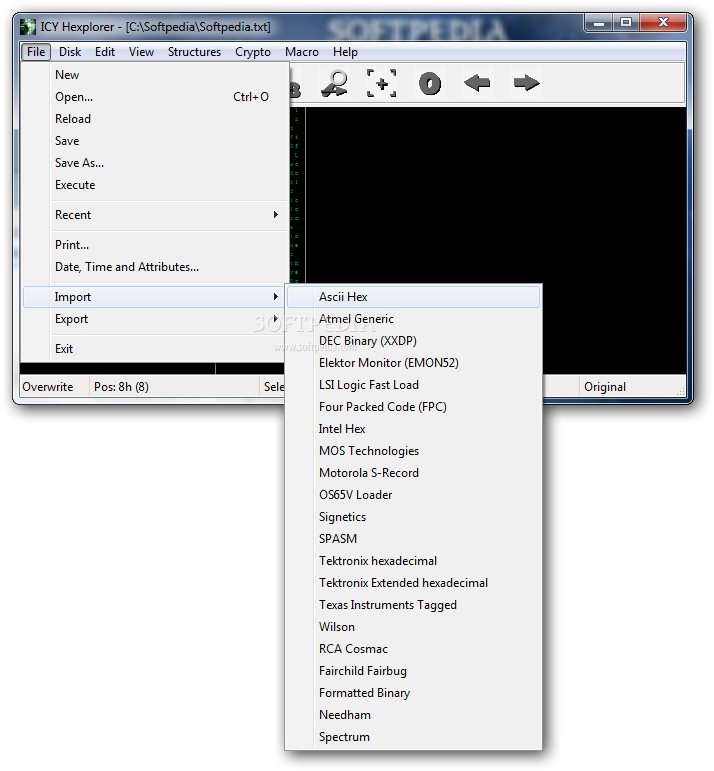Import as Fairchild Fairbug
Screen dimensions: 714x771
[414, 671]
